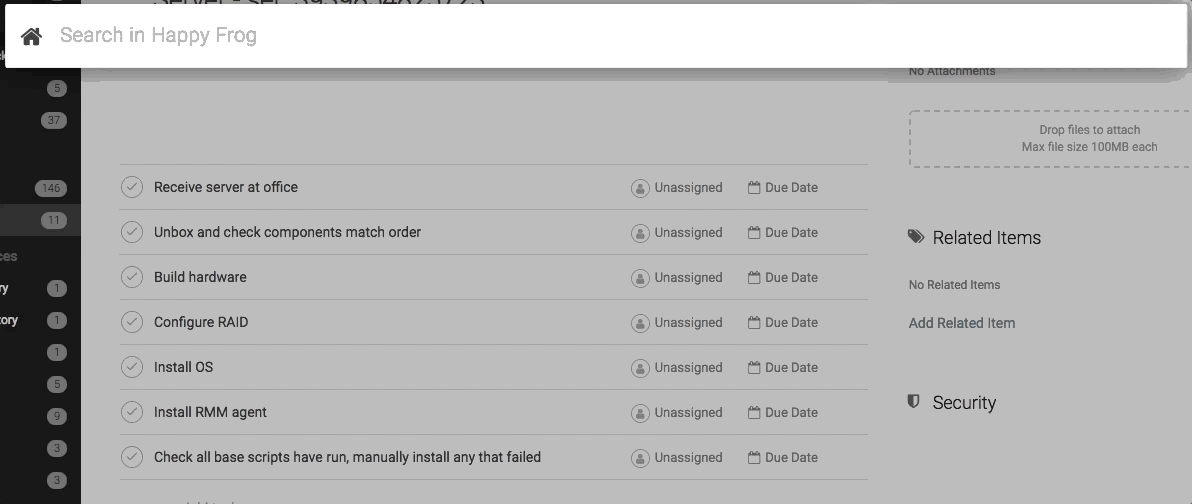1192x504 pixels.
Task: Click avatar icon beside Install OS Unassigned
Action: pyautogui.click(x=640, y=368)
